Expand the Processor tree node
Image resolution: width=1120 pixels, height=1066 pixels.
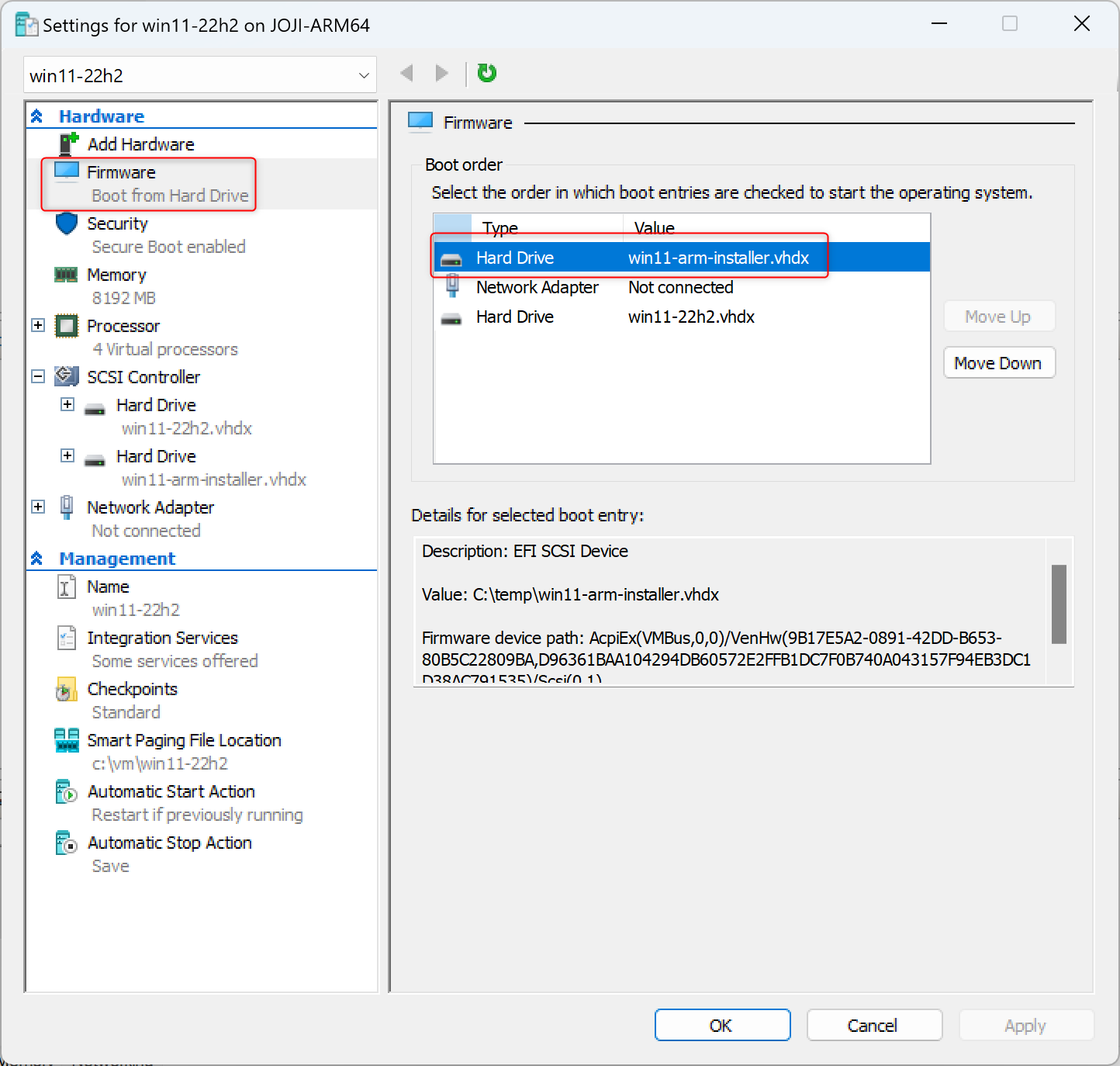point(38,325)
